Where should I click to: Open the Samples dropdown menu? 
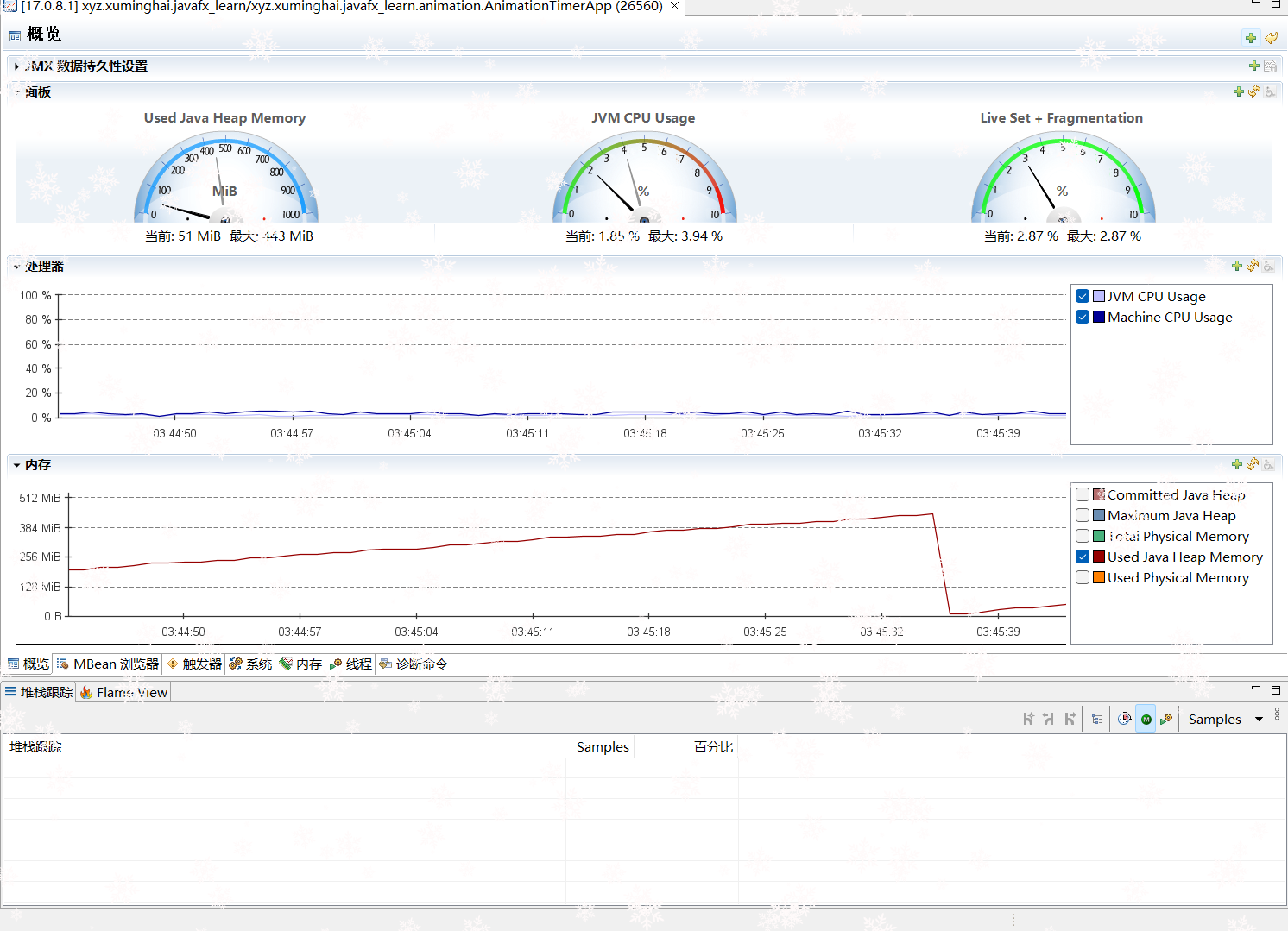pyautogui.click(x=1259, y=719)
